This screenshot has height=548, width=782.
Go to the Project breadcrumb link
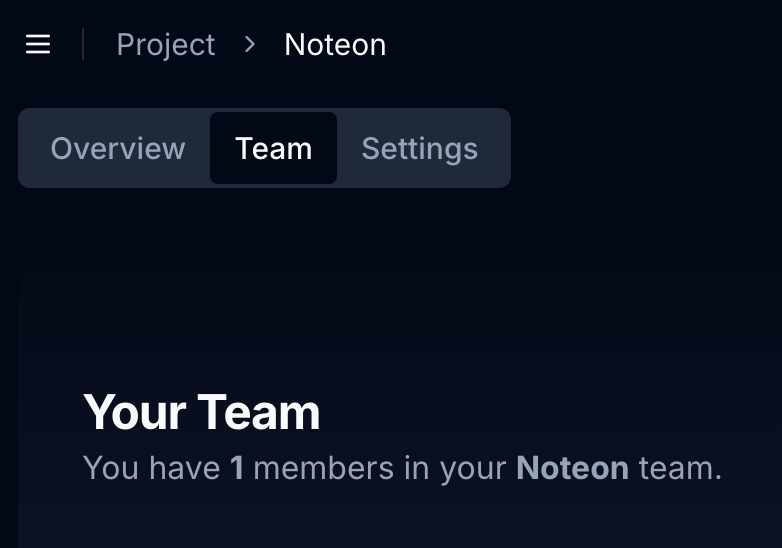point(166,45)
